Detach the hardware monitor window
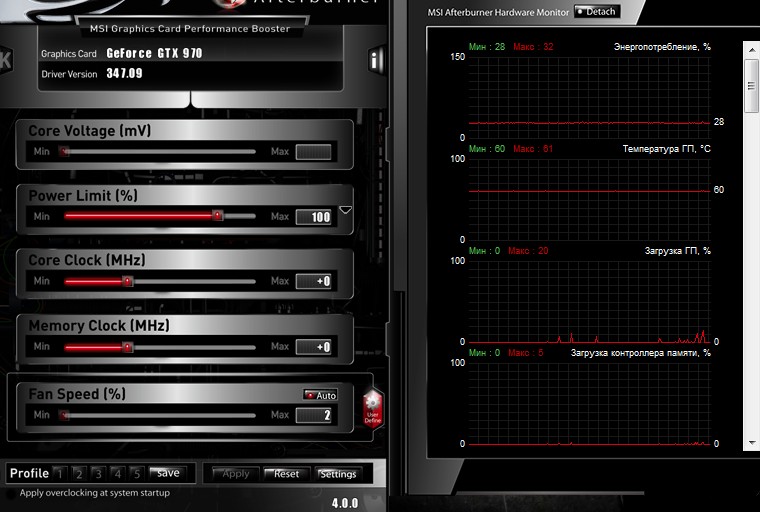This screenshot has height=512, width=760. [597, 12]
